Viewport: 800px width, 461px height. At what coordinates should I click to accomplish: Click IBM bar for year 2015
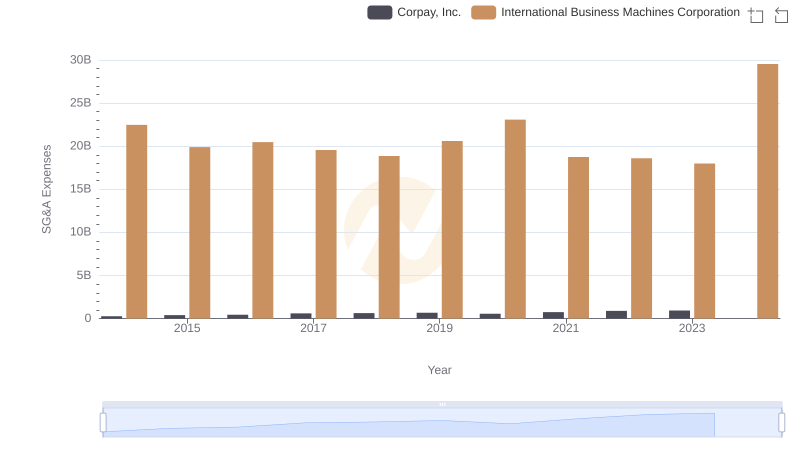pyautogui.click(x=200, y=232)
